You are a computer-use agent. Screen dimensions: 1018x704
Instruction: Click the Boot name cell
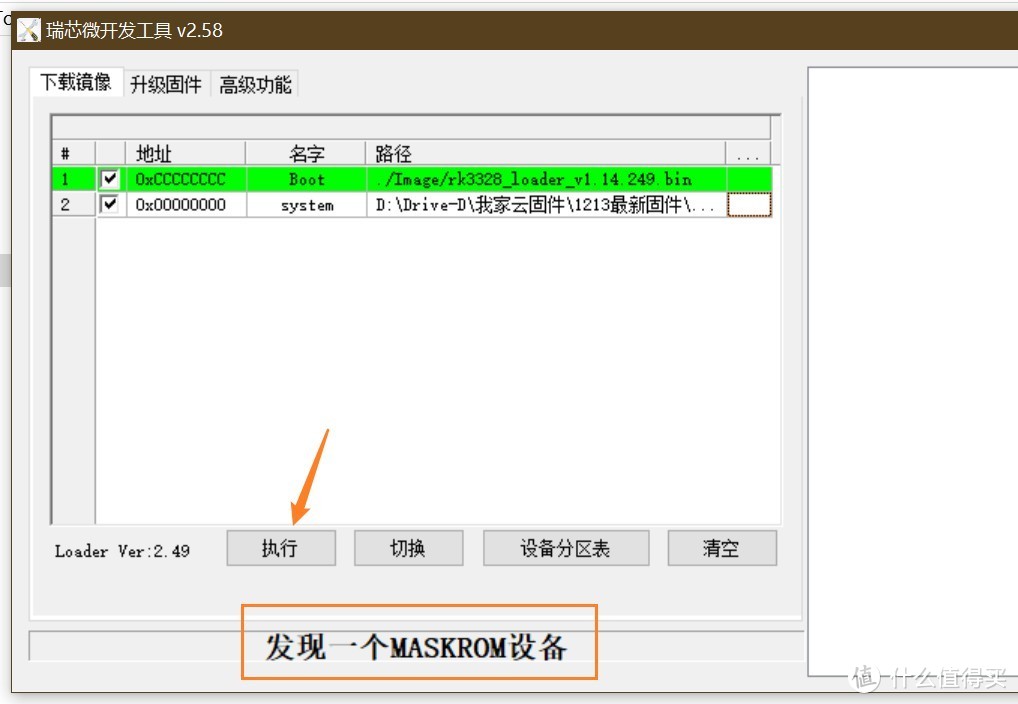[x=306, y=179]
